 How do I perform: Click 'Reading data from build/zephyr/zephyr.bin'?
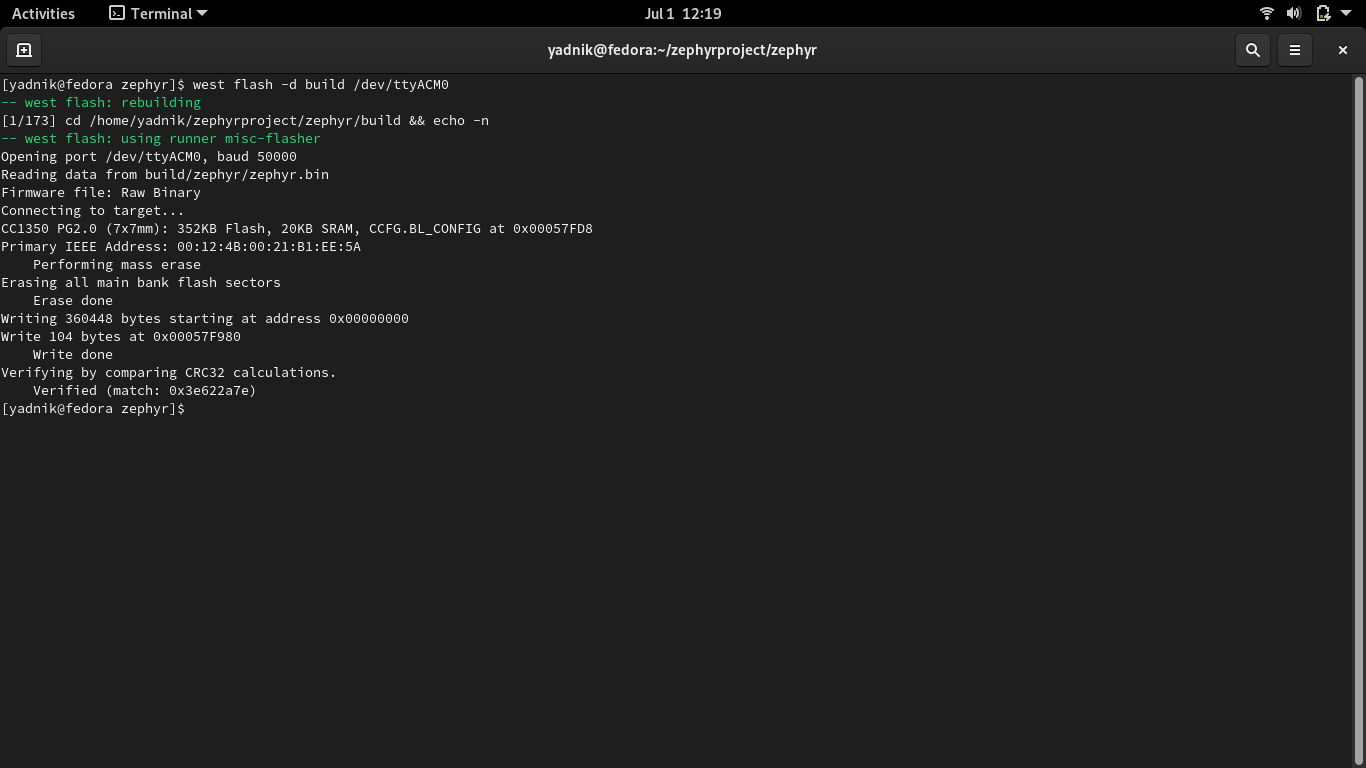tap(165, 175)
